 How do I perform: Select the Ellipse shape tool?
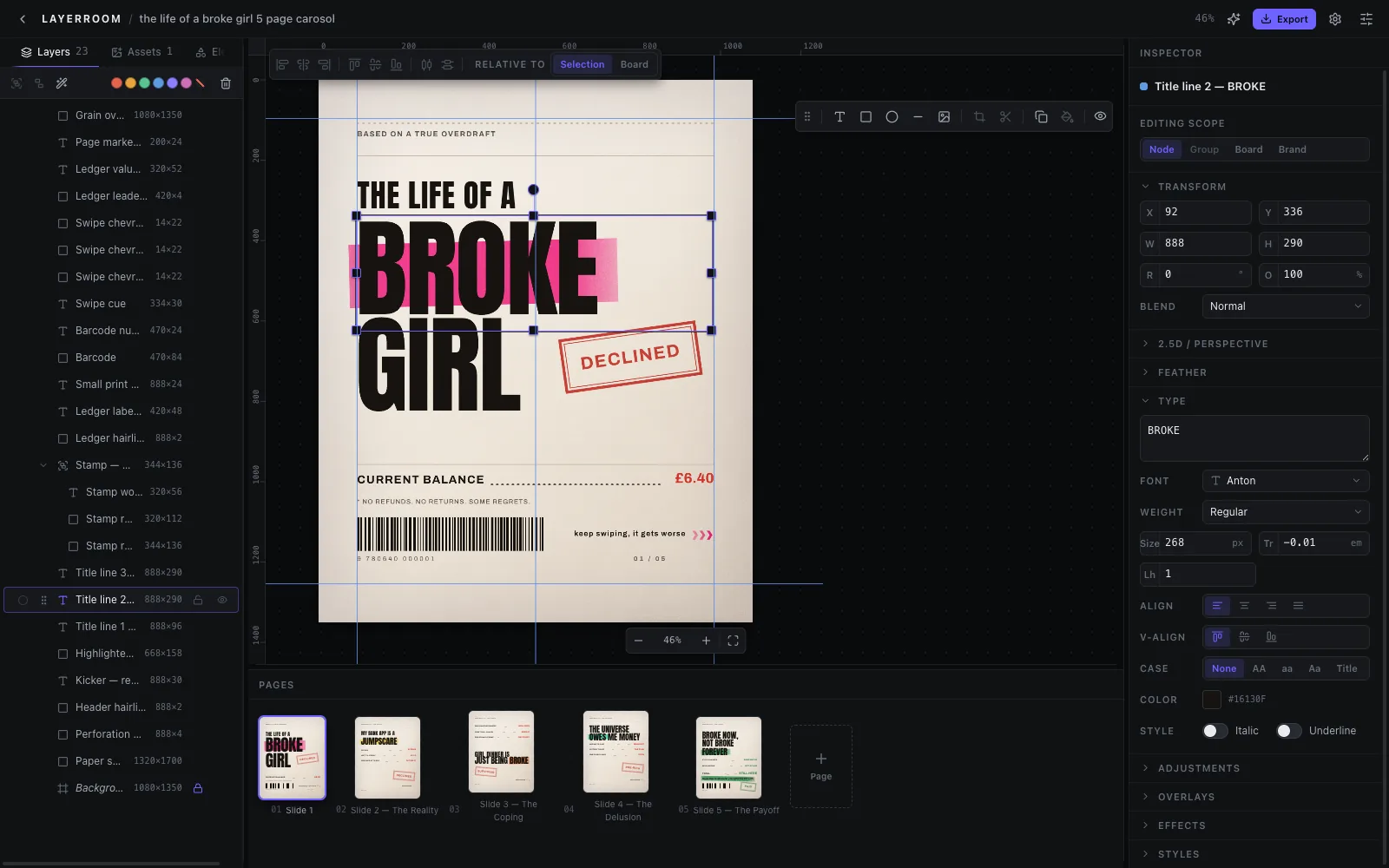tap(892, 117)
